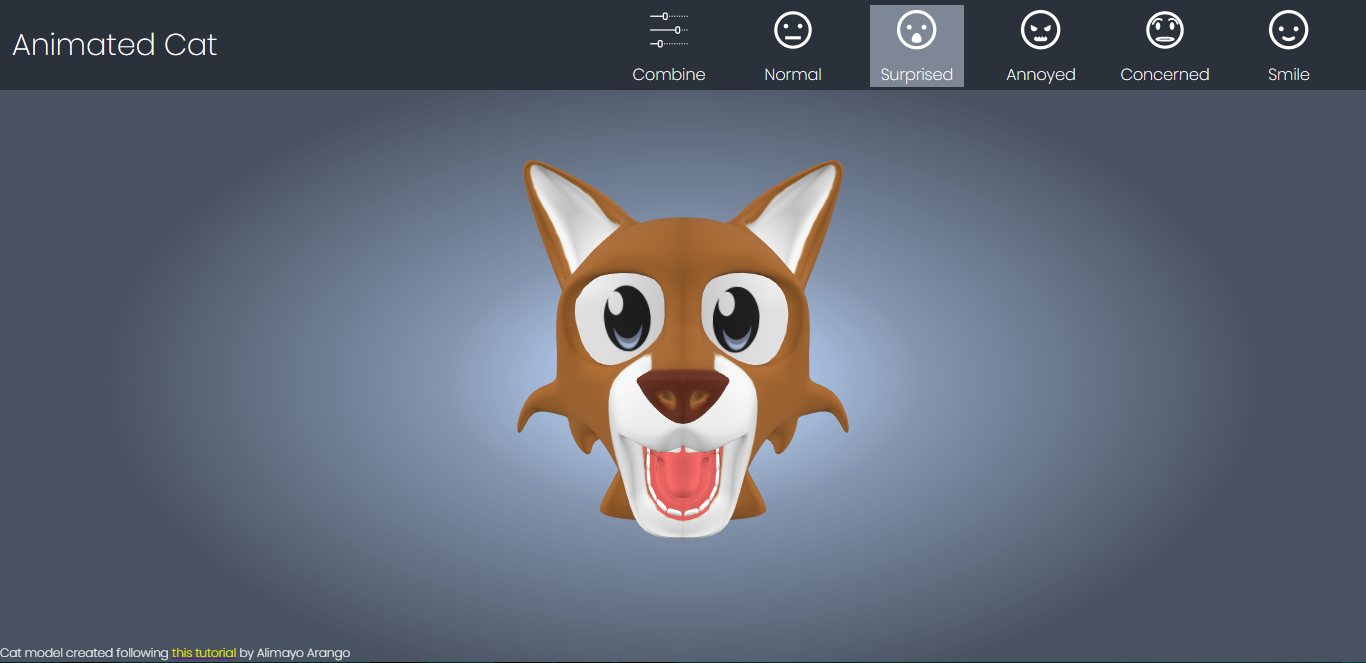Image resolution: width=1366 pixels, height=663 pixels.
Task: Pick the Smile happy face icon
Action: point(1288,30)
